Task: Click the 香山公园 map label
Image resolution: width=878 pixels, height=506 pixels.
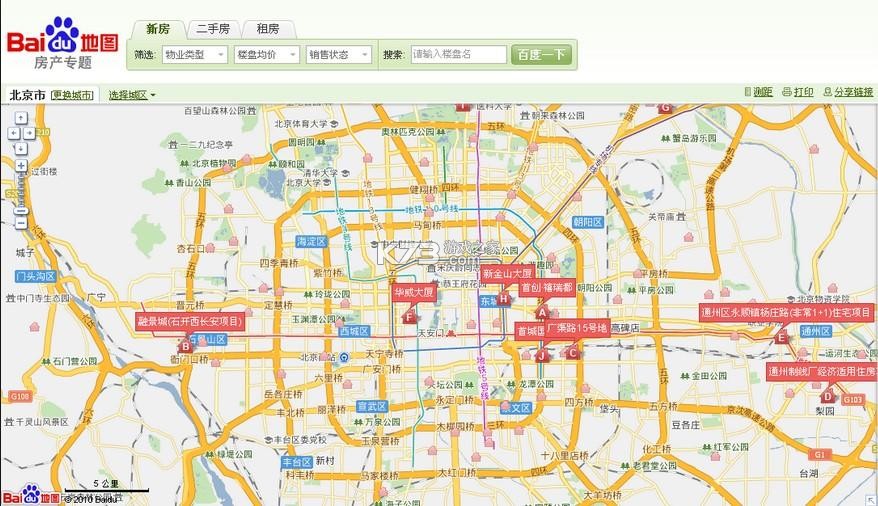Action: point(193,182)
